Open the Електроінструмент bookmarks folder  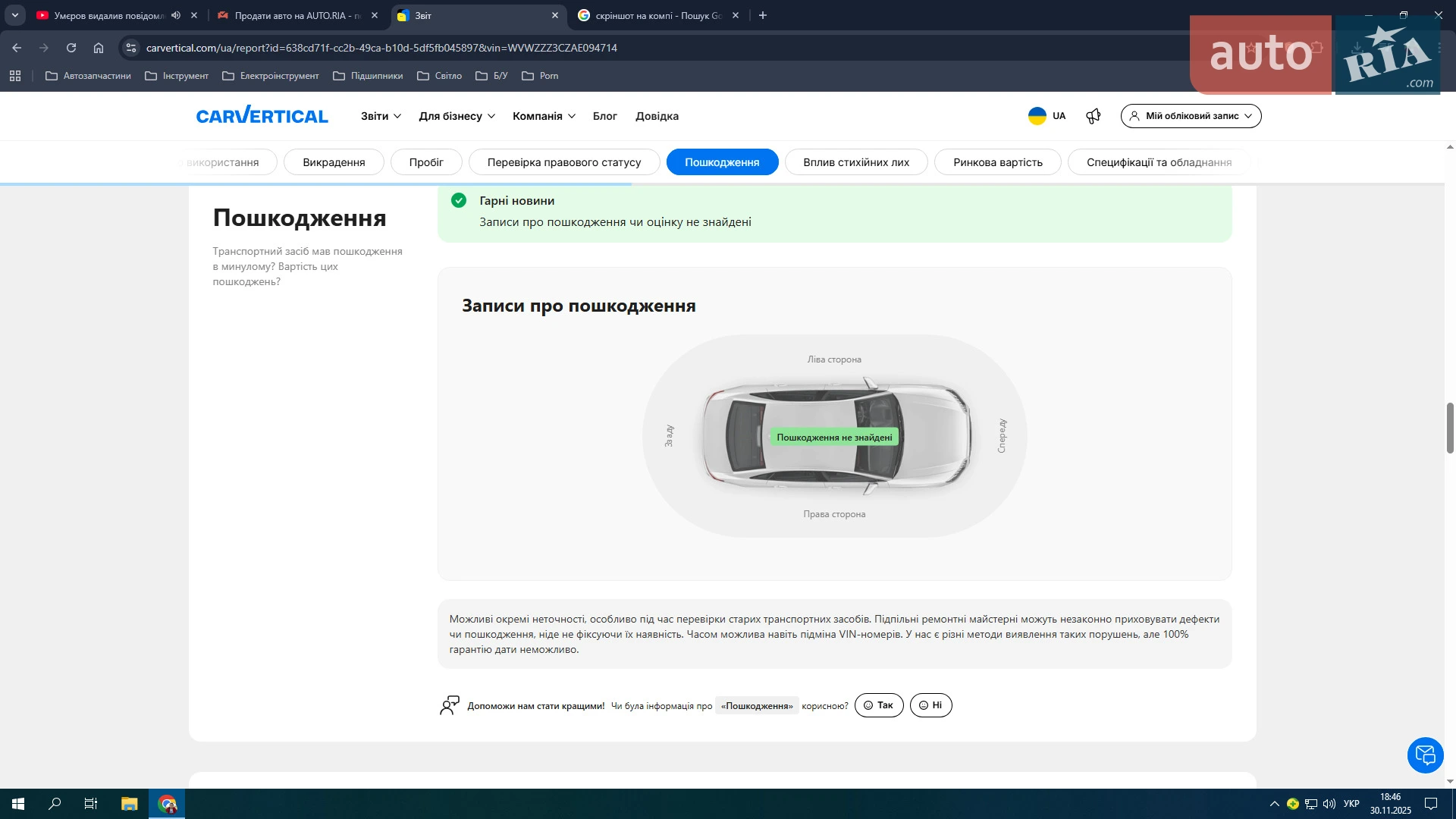coord(271,76)
